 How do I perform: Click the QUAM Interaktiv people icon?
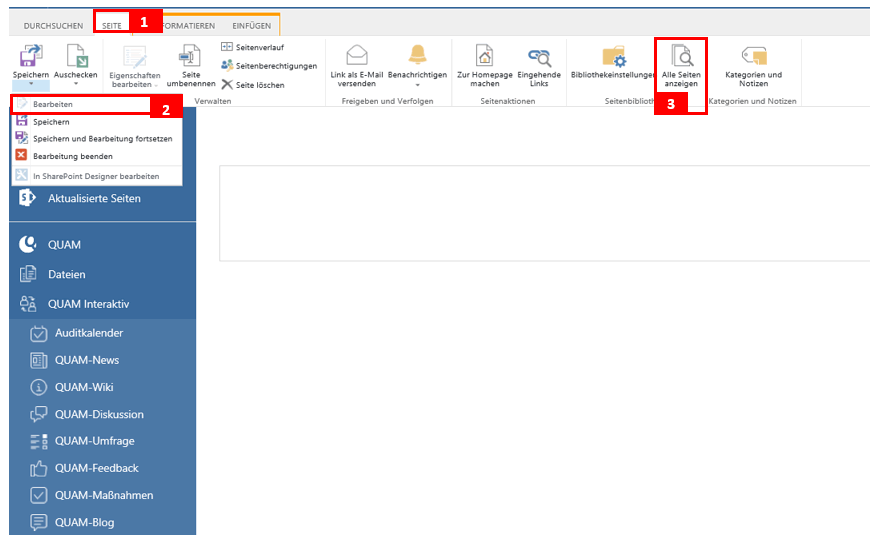point(28,304)
